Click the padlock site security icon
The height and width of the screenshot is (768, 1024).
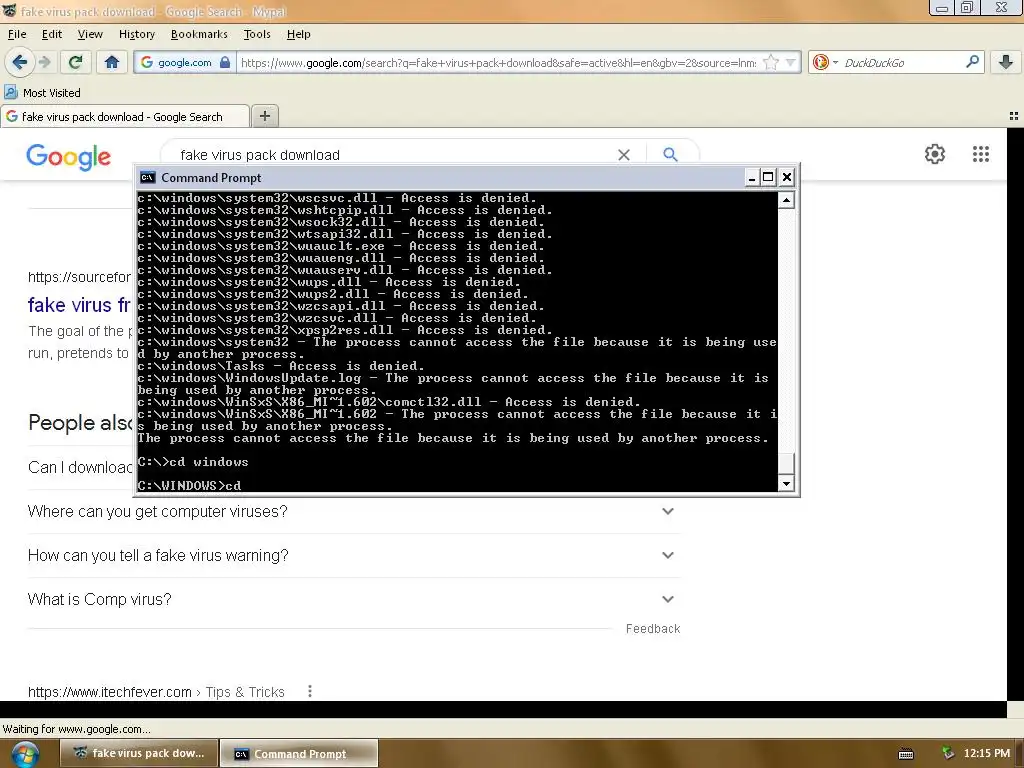pos(225,63)
